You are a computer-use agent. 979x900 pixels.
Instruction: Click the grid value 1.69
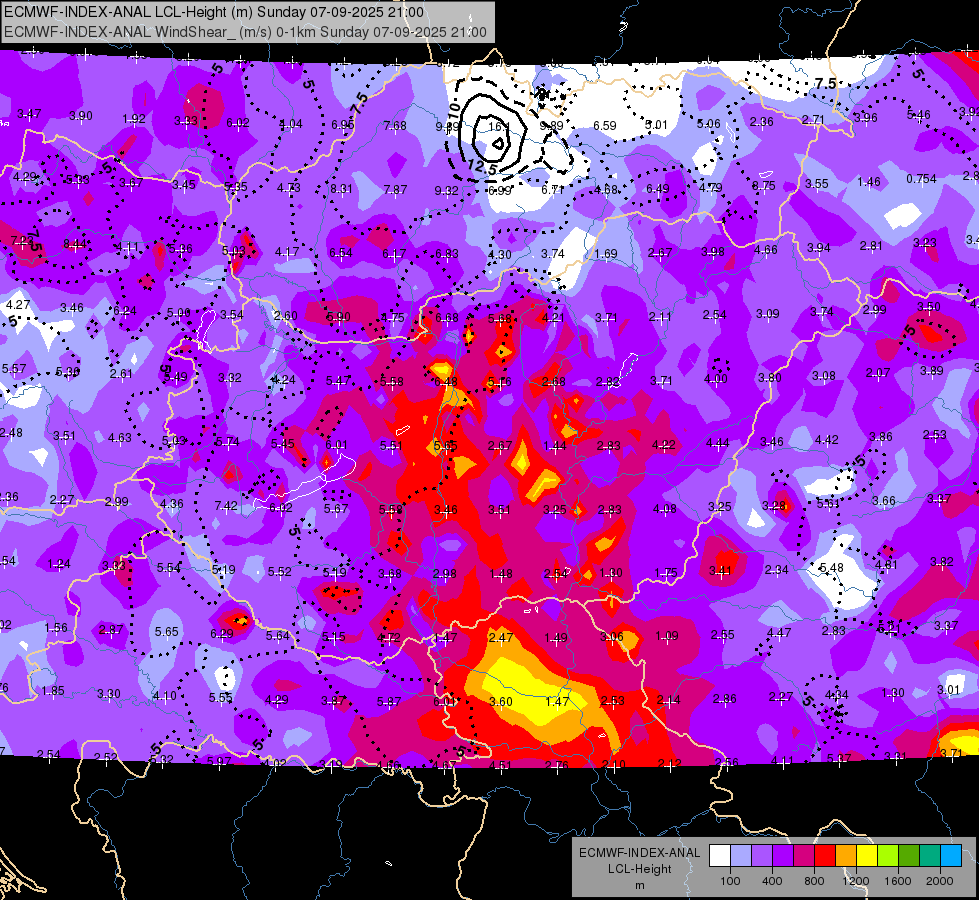606,254
